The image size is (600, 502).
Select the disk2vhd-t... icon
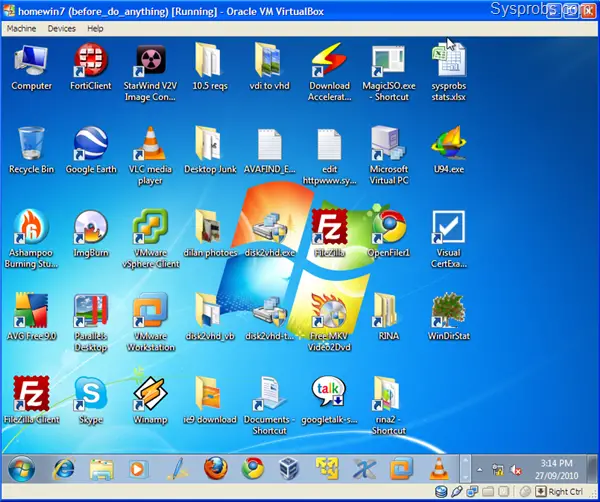tap(270, 318)
